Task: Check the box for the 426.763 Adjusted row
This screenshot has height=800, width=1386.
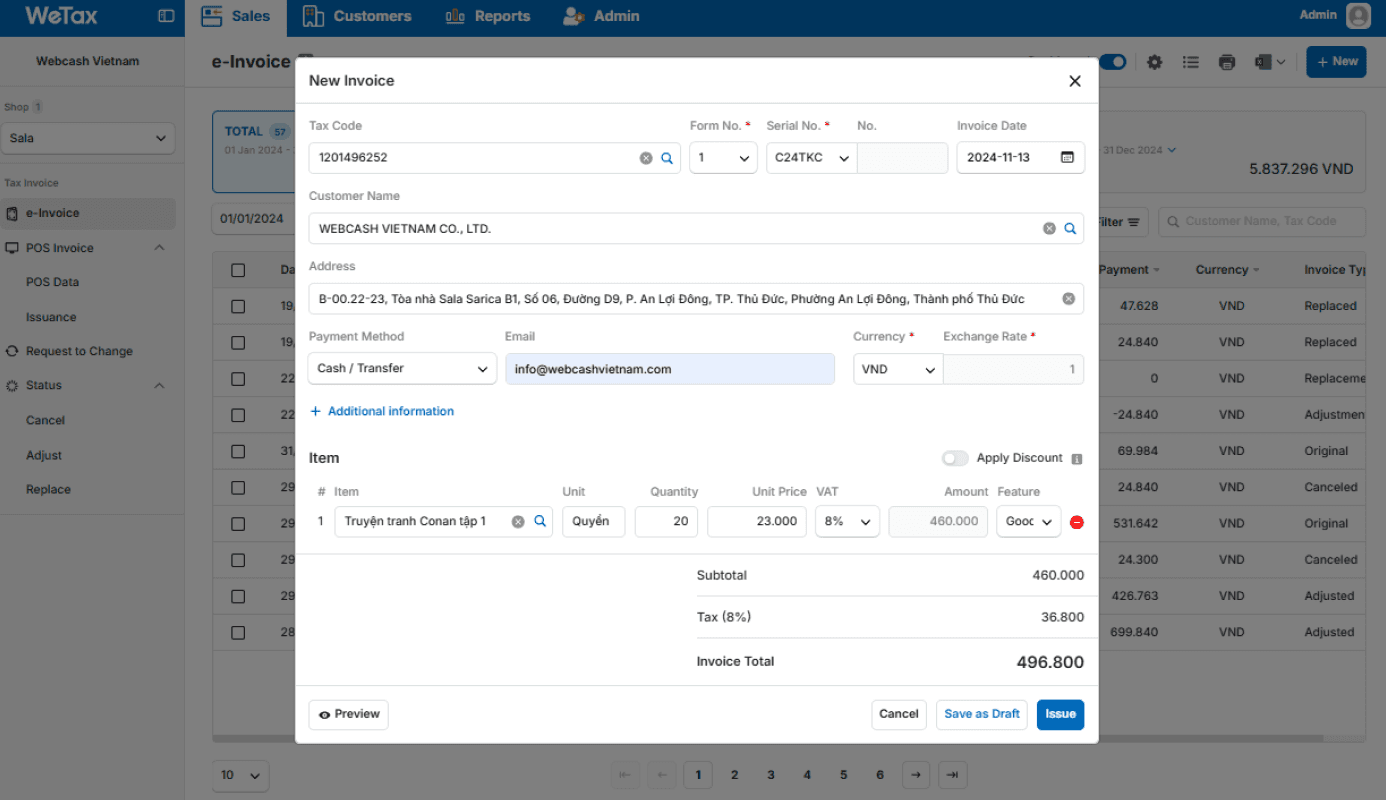Action: click(238, 596)
